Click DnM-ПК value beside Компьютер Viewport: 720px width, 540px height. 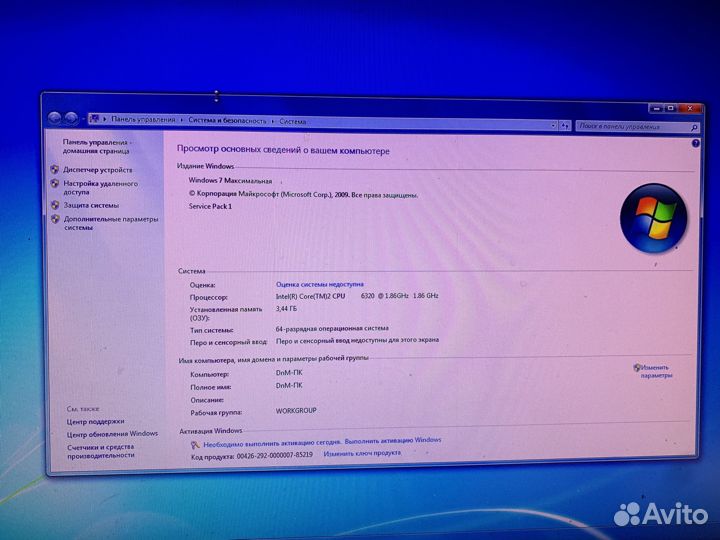click(x=289, y=372)
